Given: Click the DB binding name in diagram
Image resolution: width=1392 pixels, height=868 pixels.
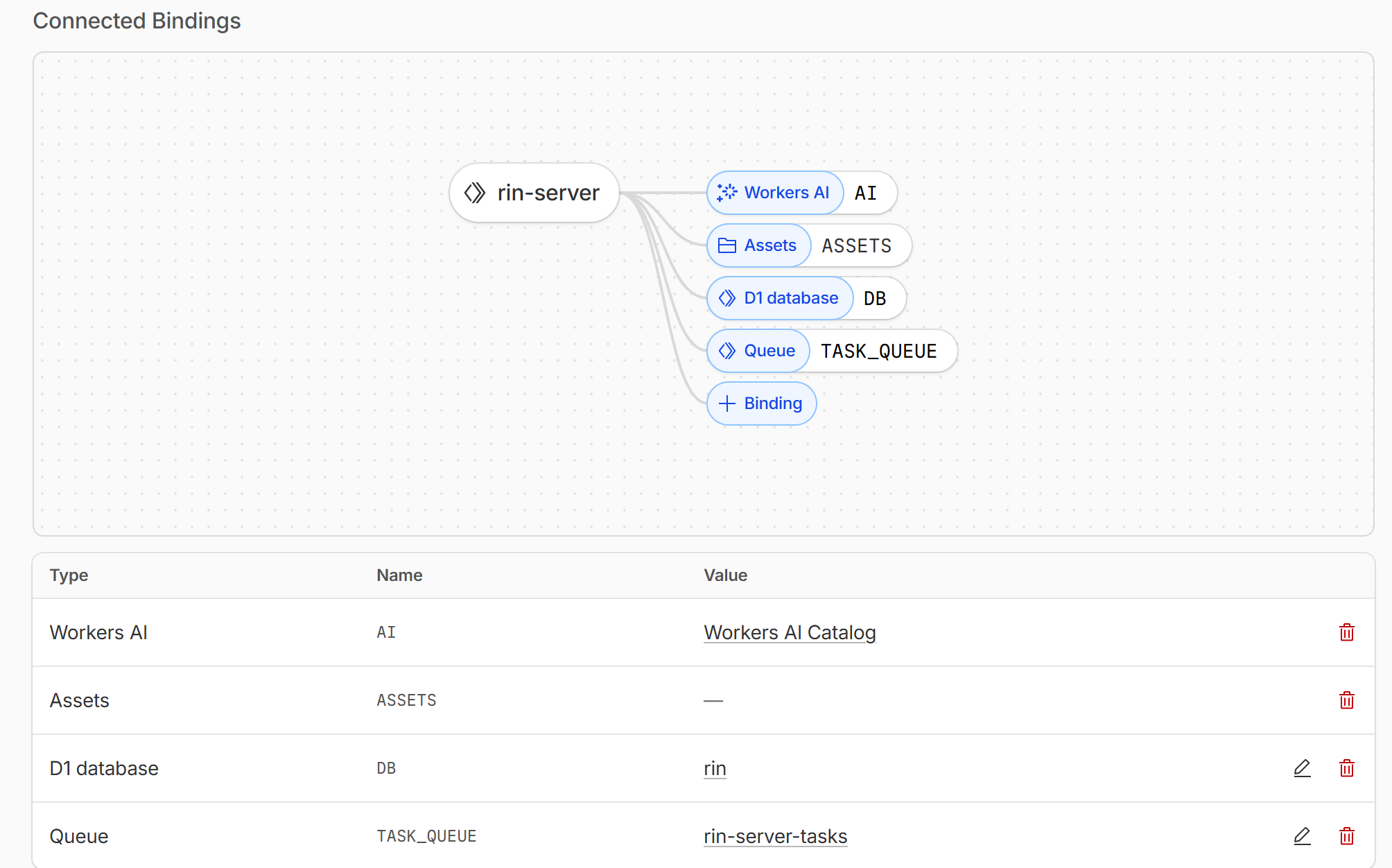Looking at the screenshot, I should pos(875,298).
